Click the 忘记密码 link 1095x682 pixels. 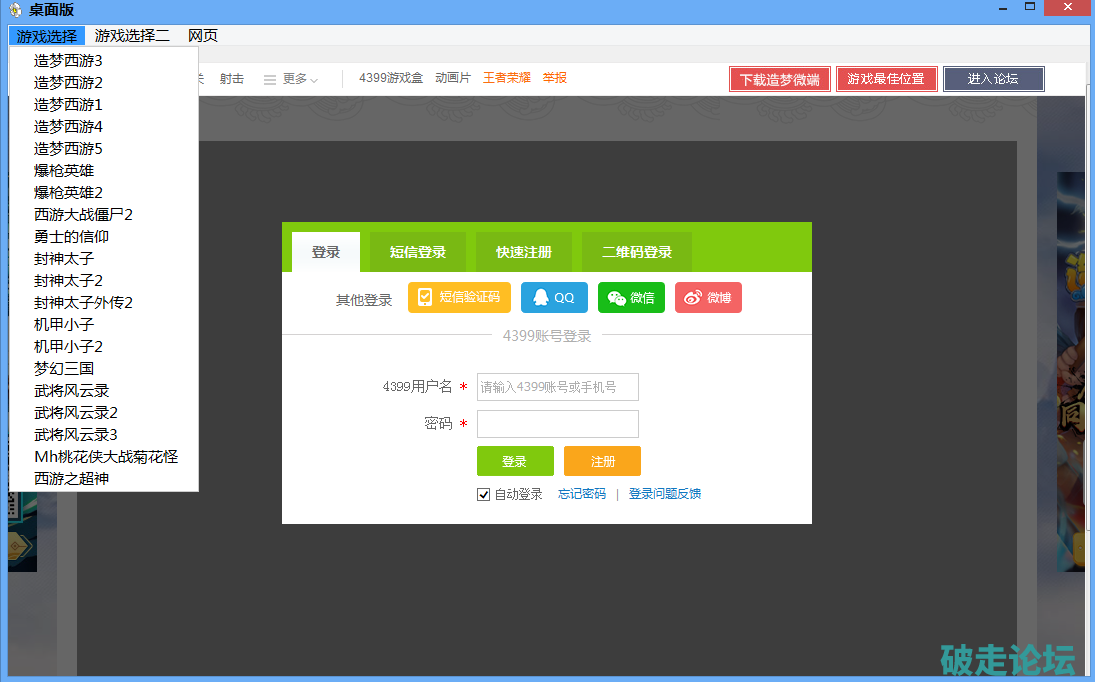pos(582,494)
